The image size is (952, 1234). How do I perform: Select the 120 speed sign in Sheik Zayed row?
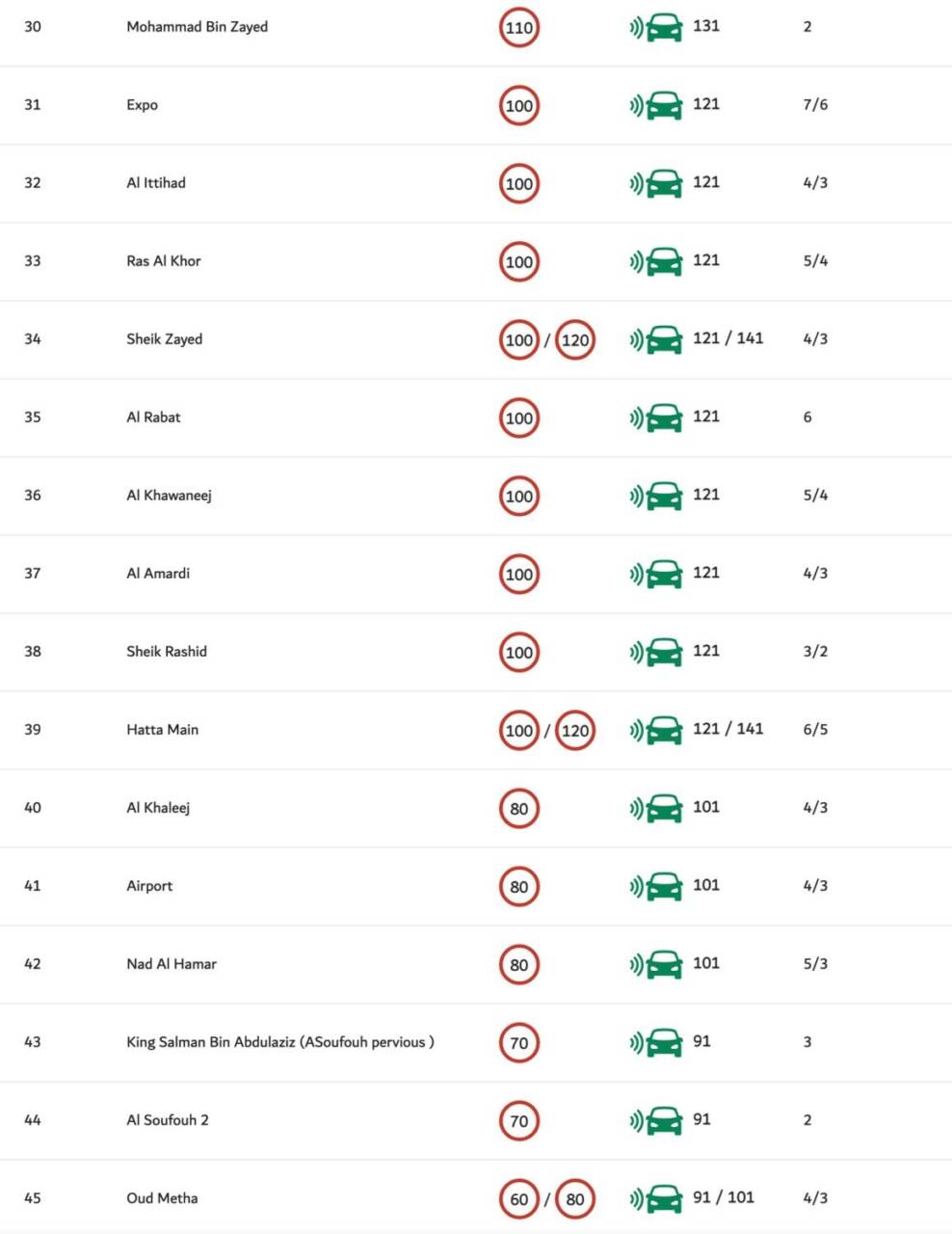pos(575,339)
